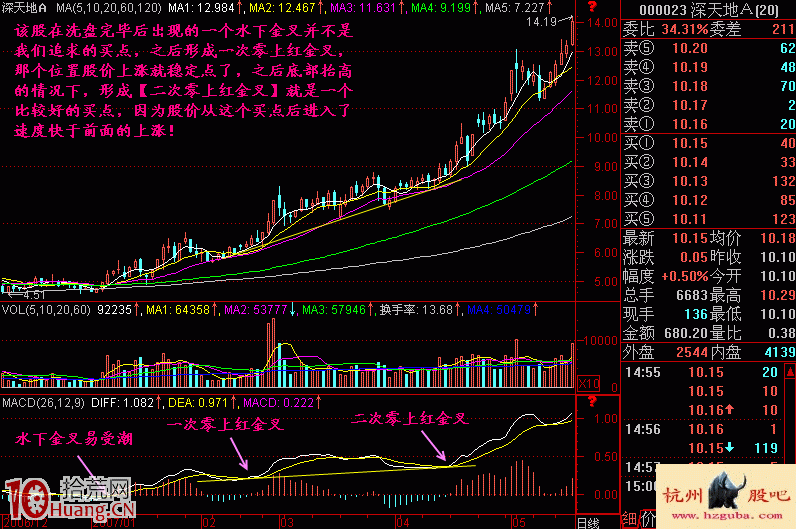The width and height of the screenshot is (796, 529).
Task: Click the 03 month marker on the timeline
Action: click(x=287, y=522)
